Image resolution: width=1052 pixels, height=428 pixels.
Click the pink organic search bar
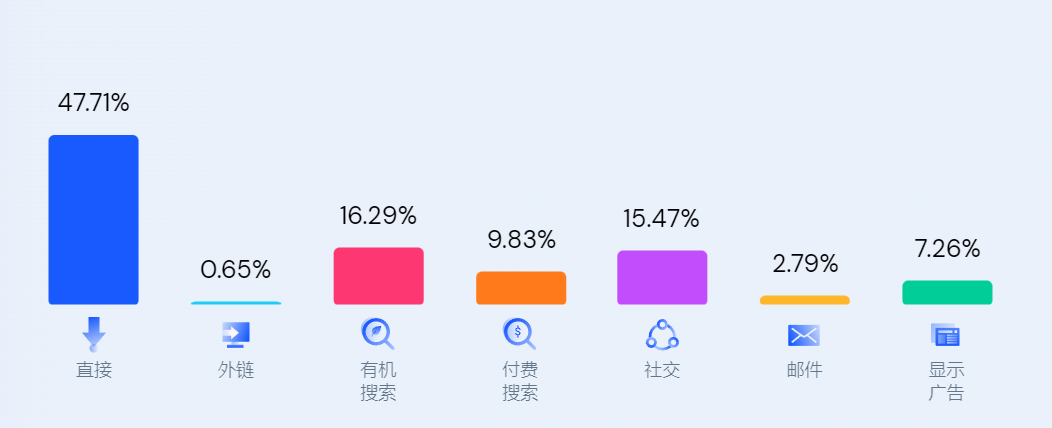(378, 276)
